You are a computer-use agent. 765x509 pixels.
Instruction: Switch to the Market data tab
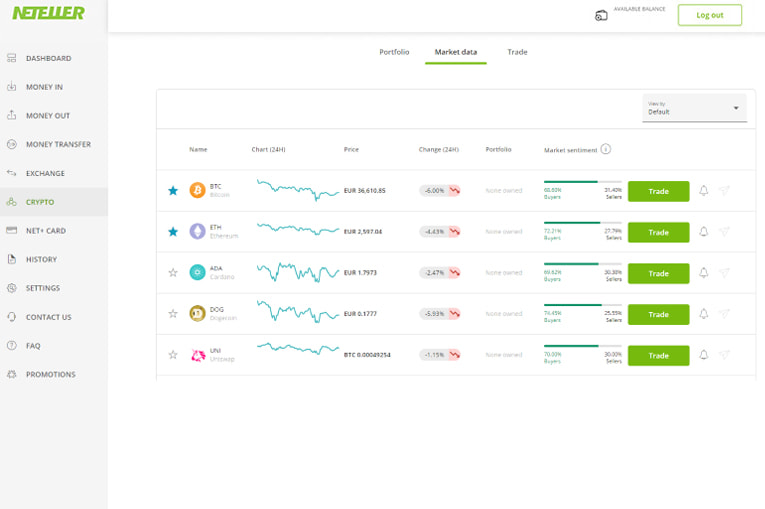pos(456,52)
